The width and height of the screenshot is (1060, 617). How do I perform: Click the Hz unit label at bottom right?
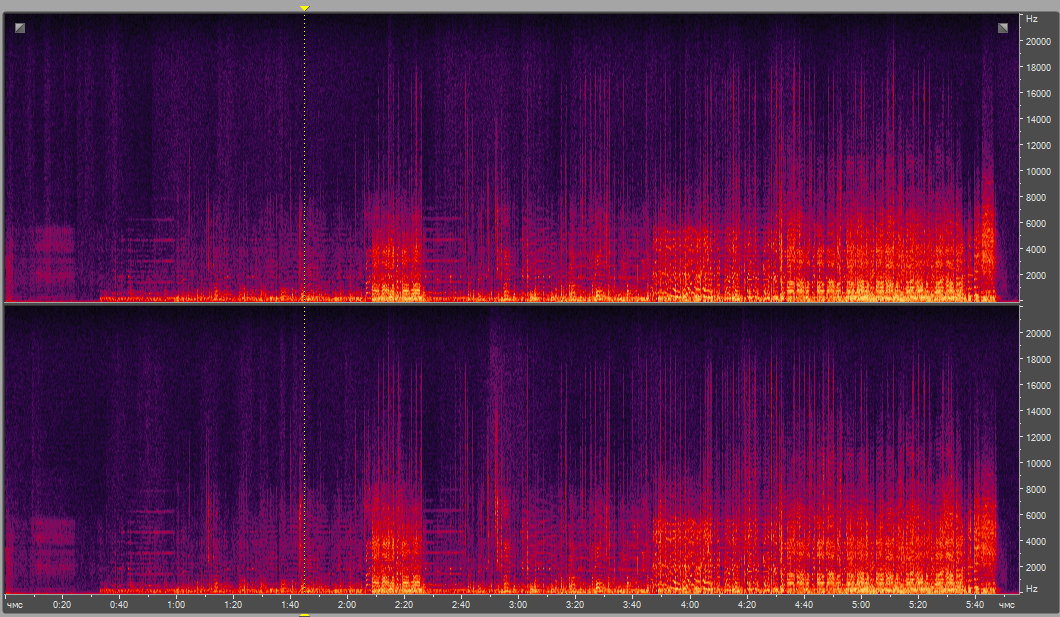pyautogui.click(x=1032, y=588)
